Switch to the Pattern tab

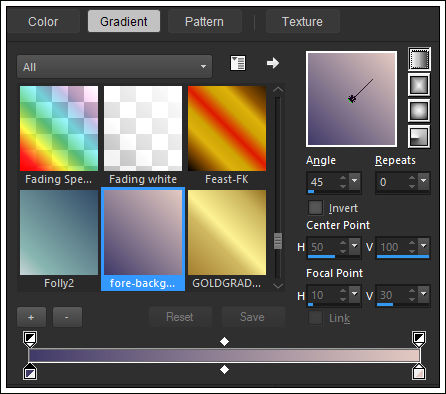pos(204,22)
